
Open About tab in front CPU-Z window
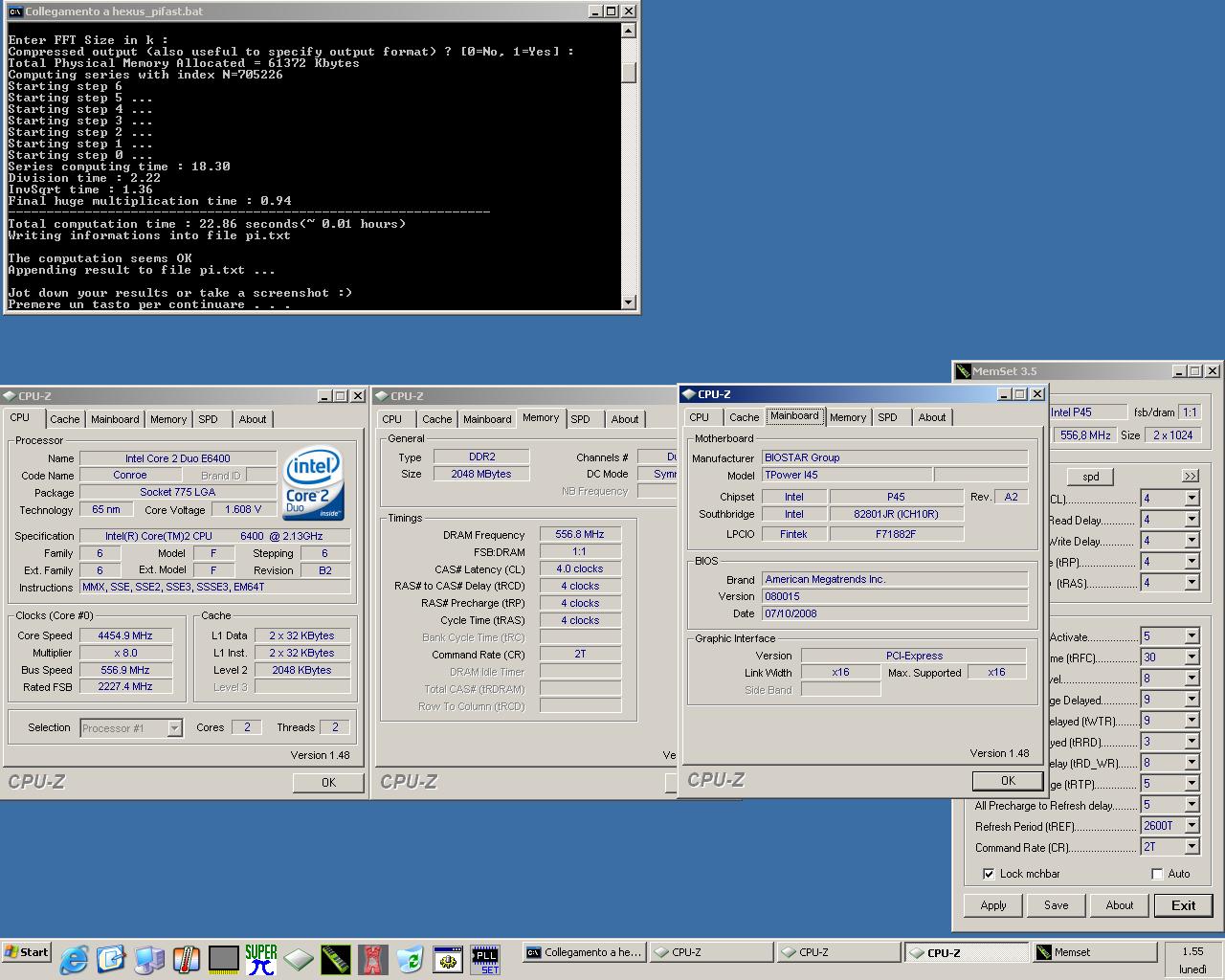tap(932, 417)
